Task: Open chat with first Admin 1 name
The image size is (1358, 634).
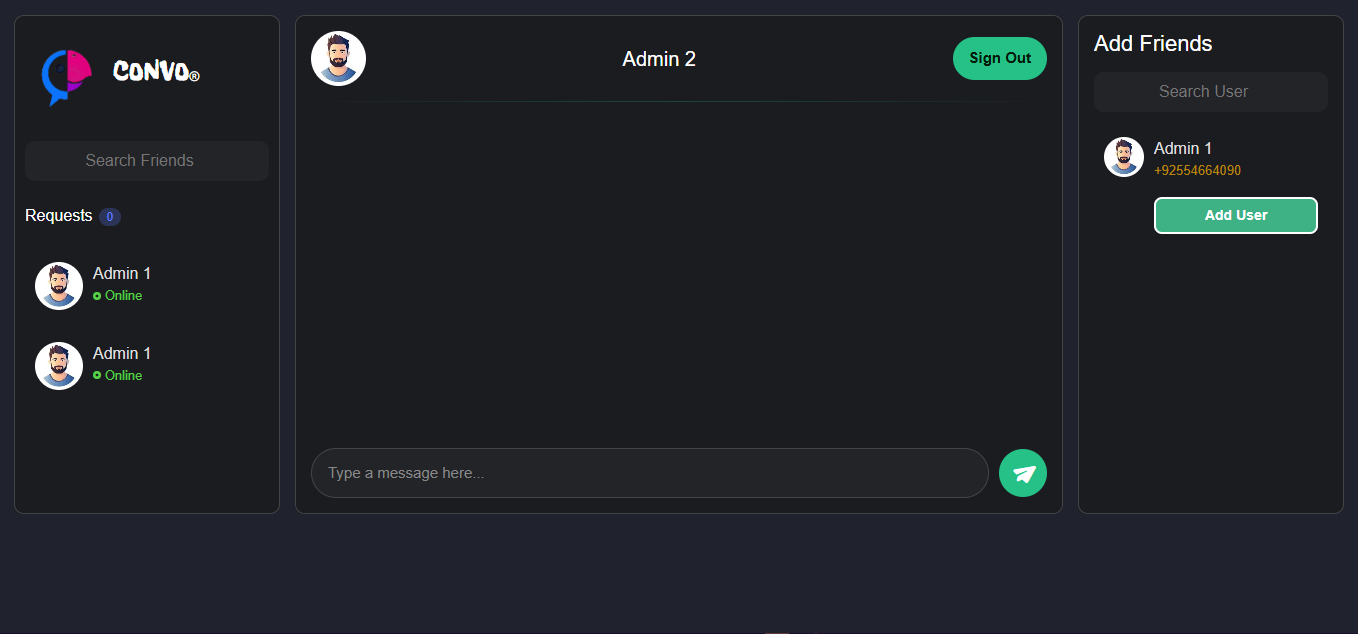Action: coord(122,273)
